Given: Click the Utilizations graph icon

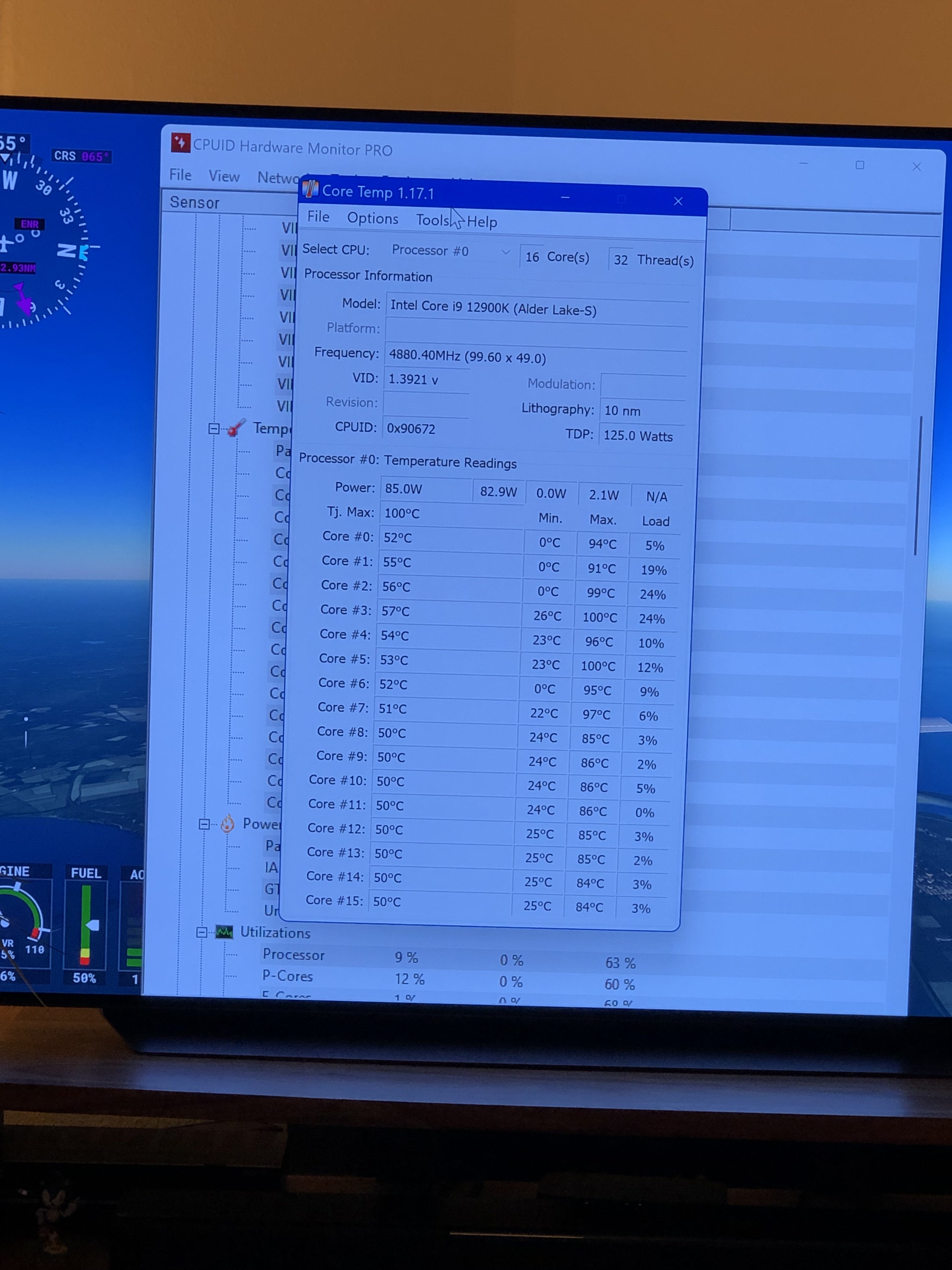Looking at the screenshot, I should pos(224,932).
